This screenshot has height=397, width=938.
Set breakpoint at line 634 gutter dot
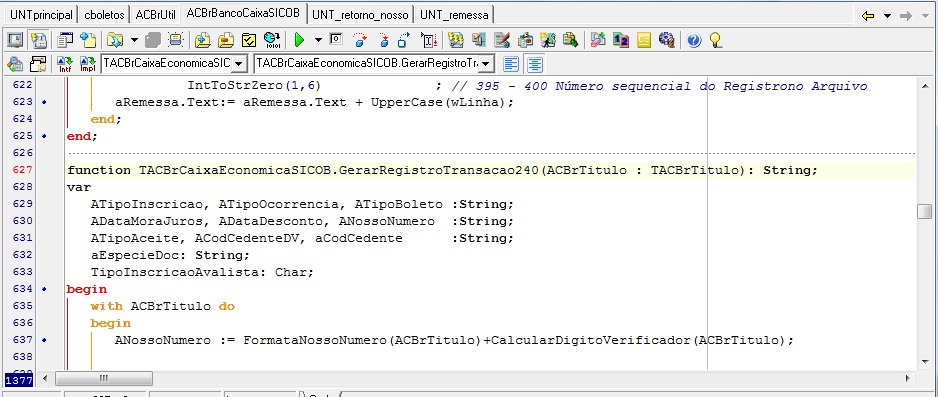click(x=44, y=289)
